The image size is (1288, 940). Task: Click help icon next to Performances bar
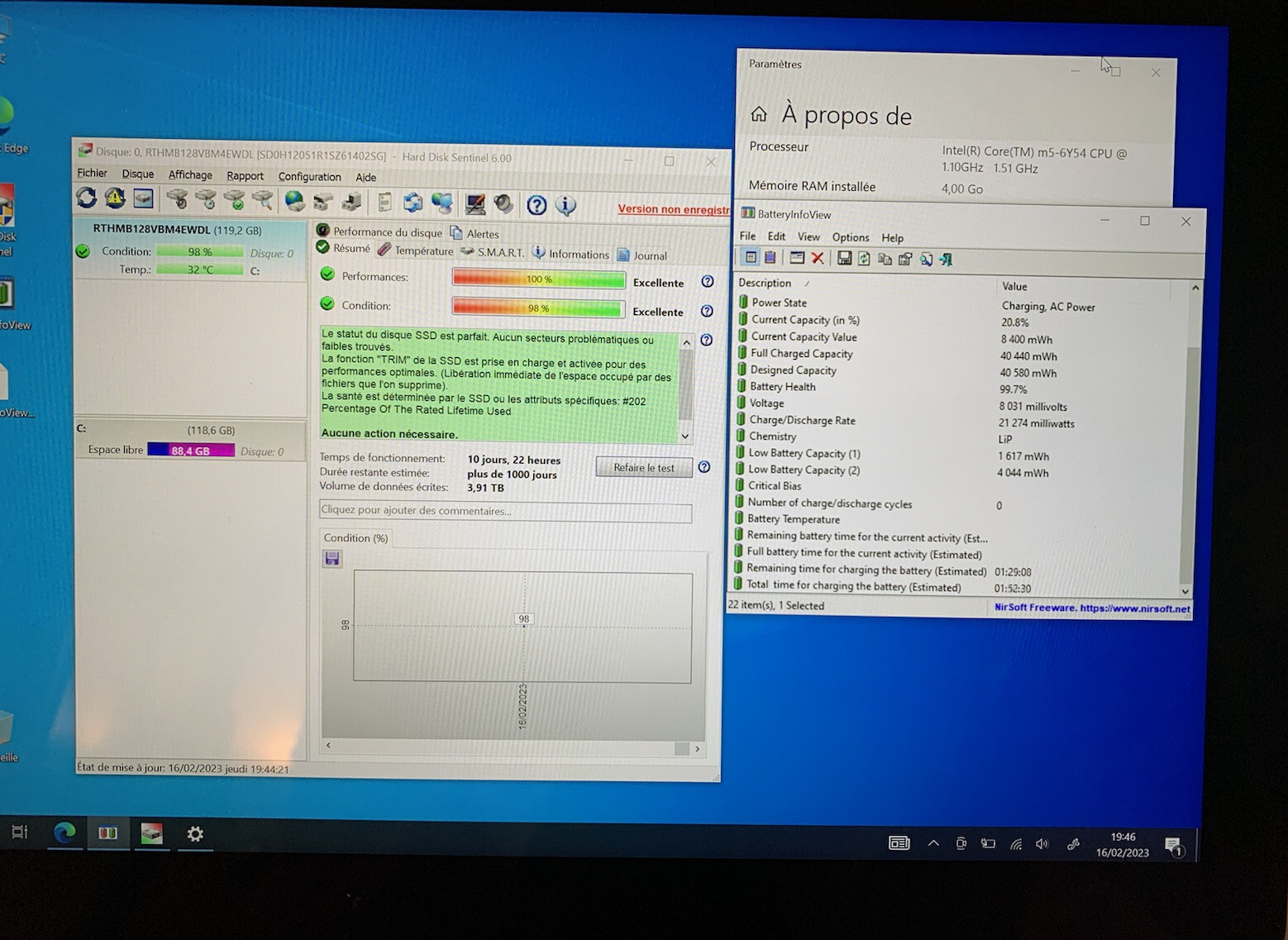click(708, 281)
